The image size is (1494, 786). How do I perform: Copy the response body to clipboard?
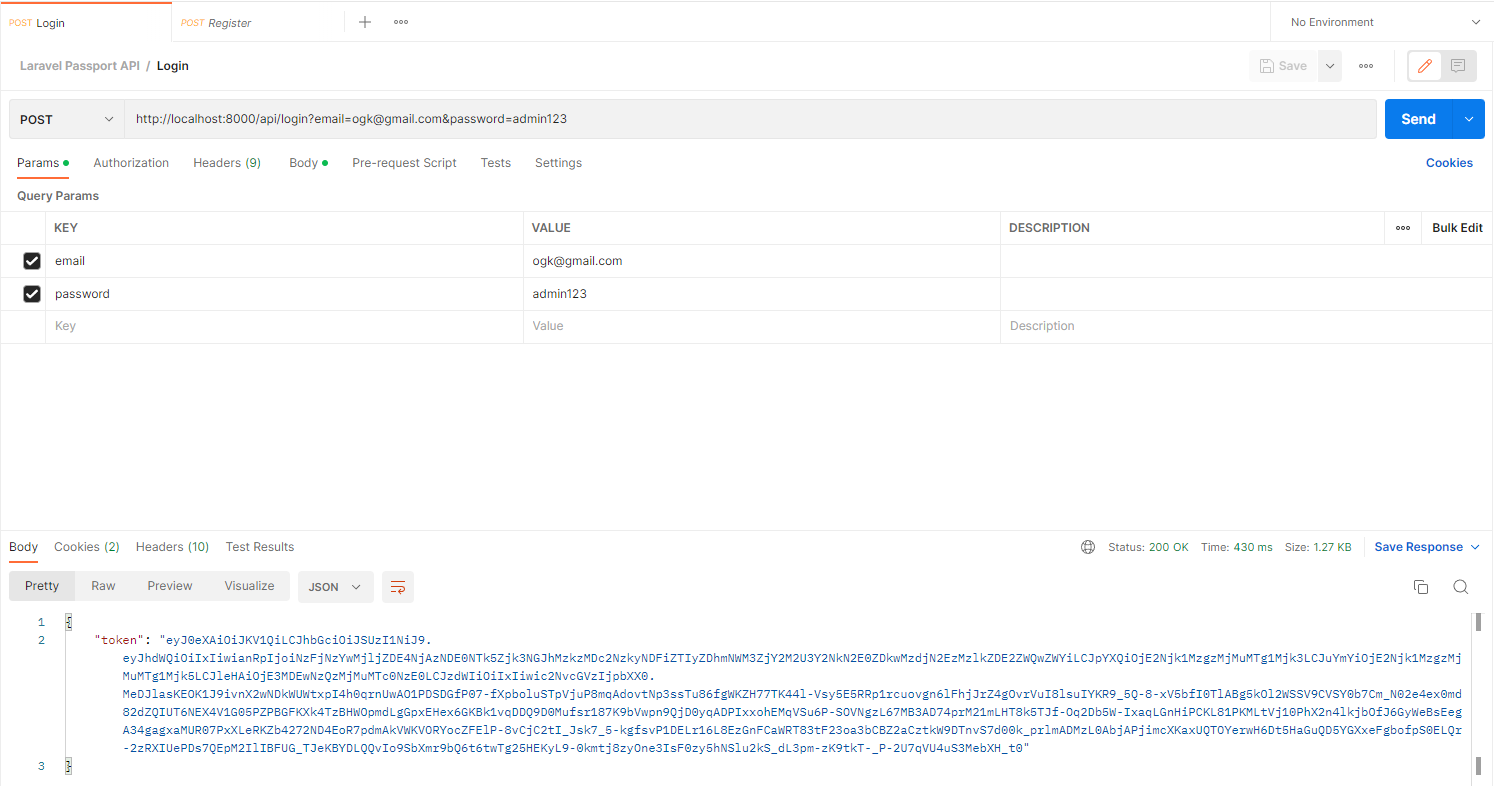click(x=1421, y=587)
